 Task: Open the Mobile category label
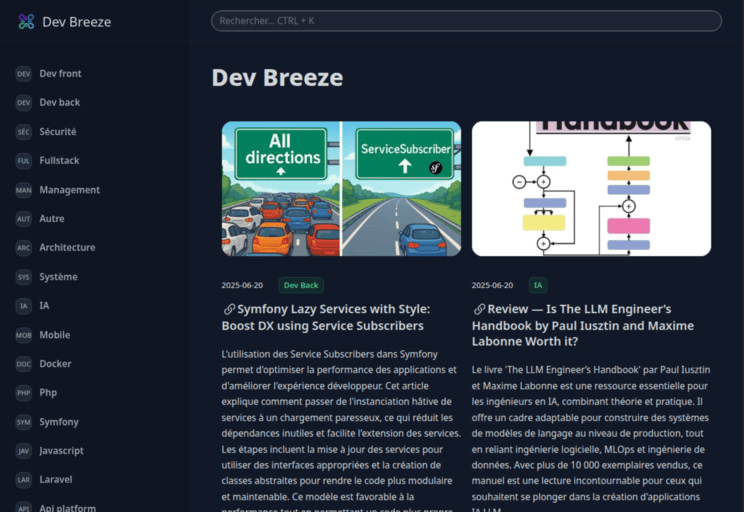(55, 335)
